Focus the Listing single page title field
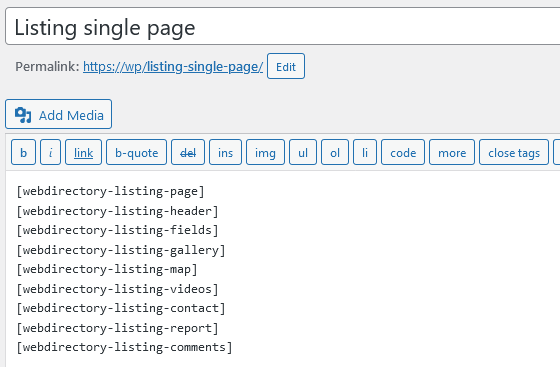This screenshot has width=560, height=367. click(282, 27)
